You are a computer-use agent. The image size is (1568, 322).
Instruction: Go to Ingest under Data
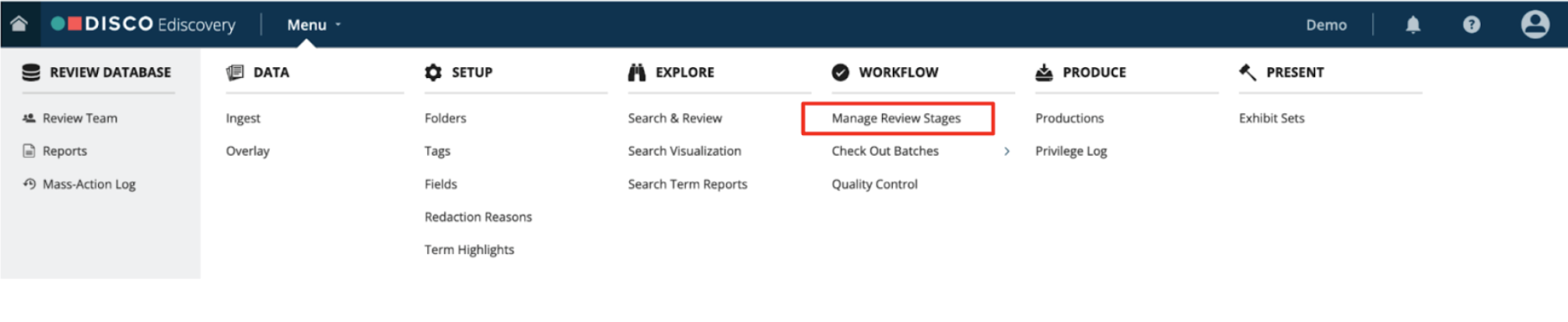click(x=243, y=118)
